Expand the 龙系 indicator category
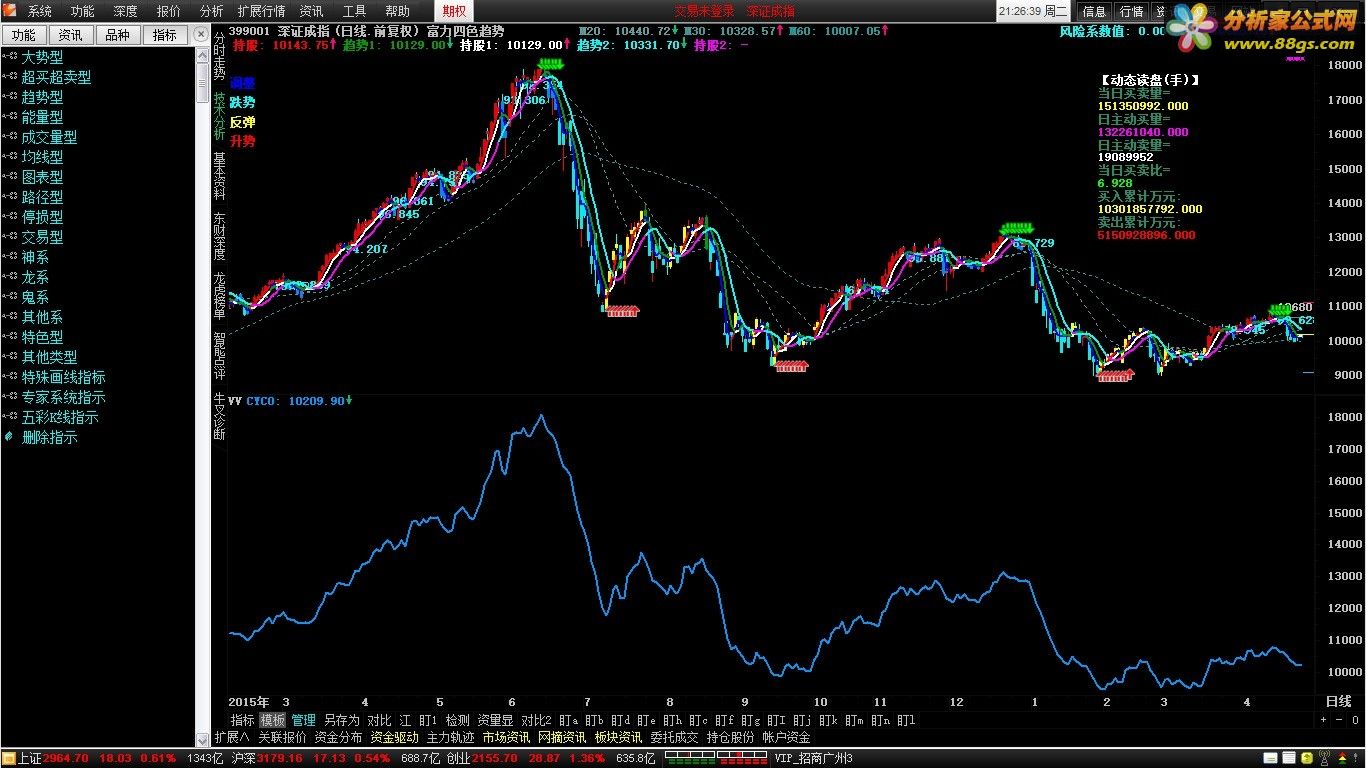The height and width of the screenshot is (768, 1366). click(35, 277)
